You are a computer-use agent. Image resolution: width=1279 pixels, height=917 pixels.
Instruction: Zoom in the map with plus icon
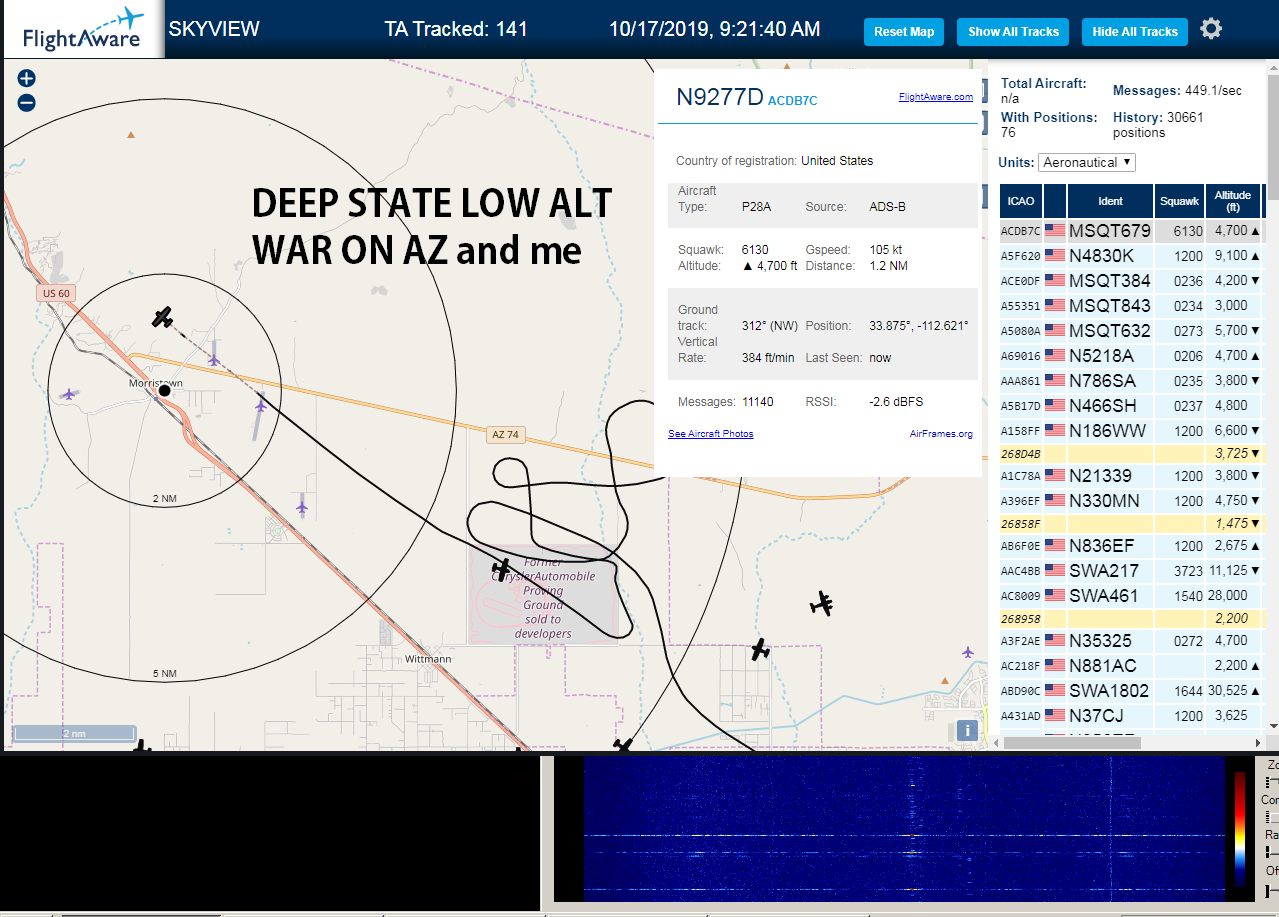[27, 78]
